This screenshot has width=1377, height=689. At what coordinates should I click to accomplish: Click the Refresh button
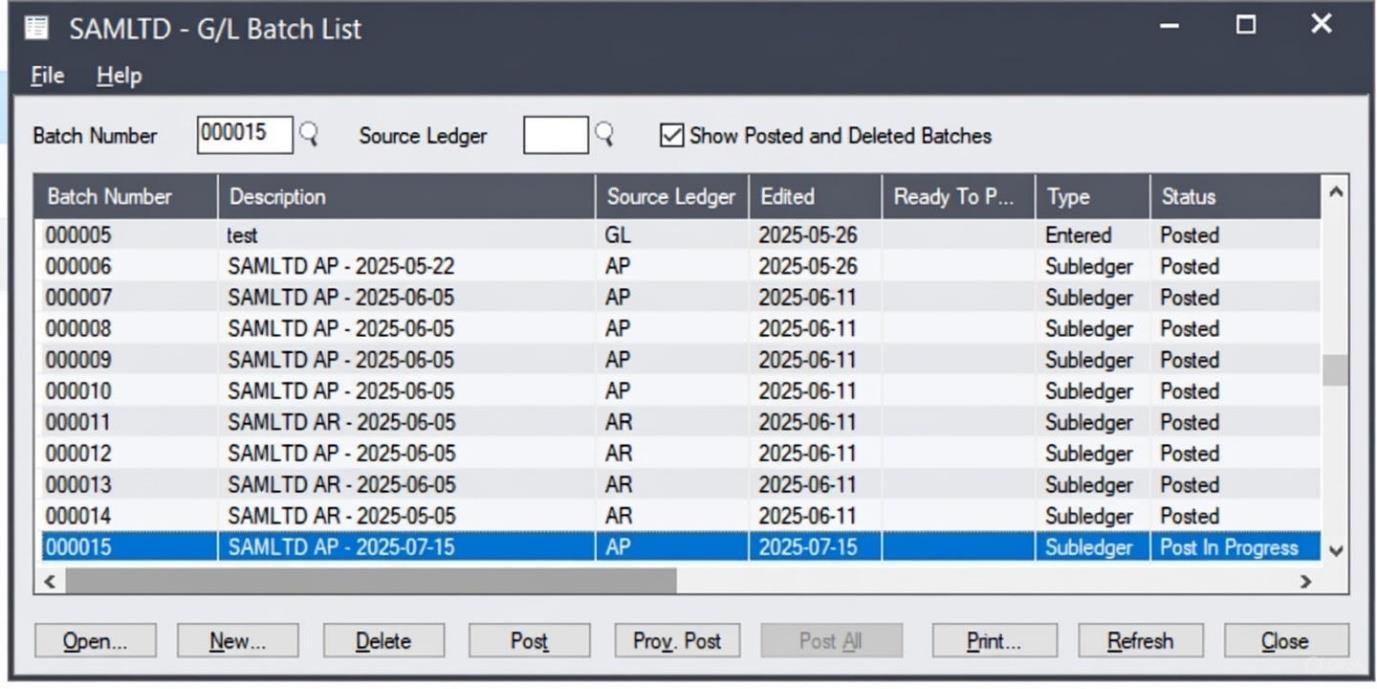[x=1139, y=641]
